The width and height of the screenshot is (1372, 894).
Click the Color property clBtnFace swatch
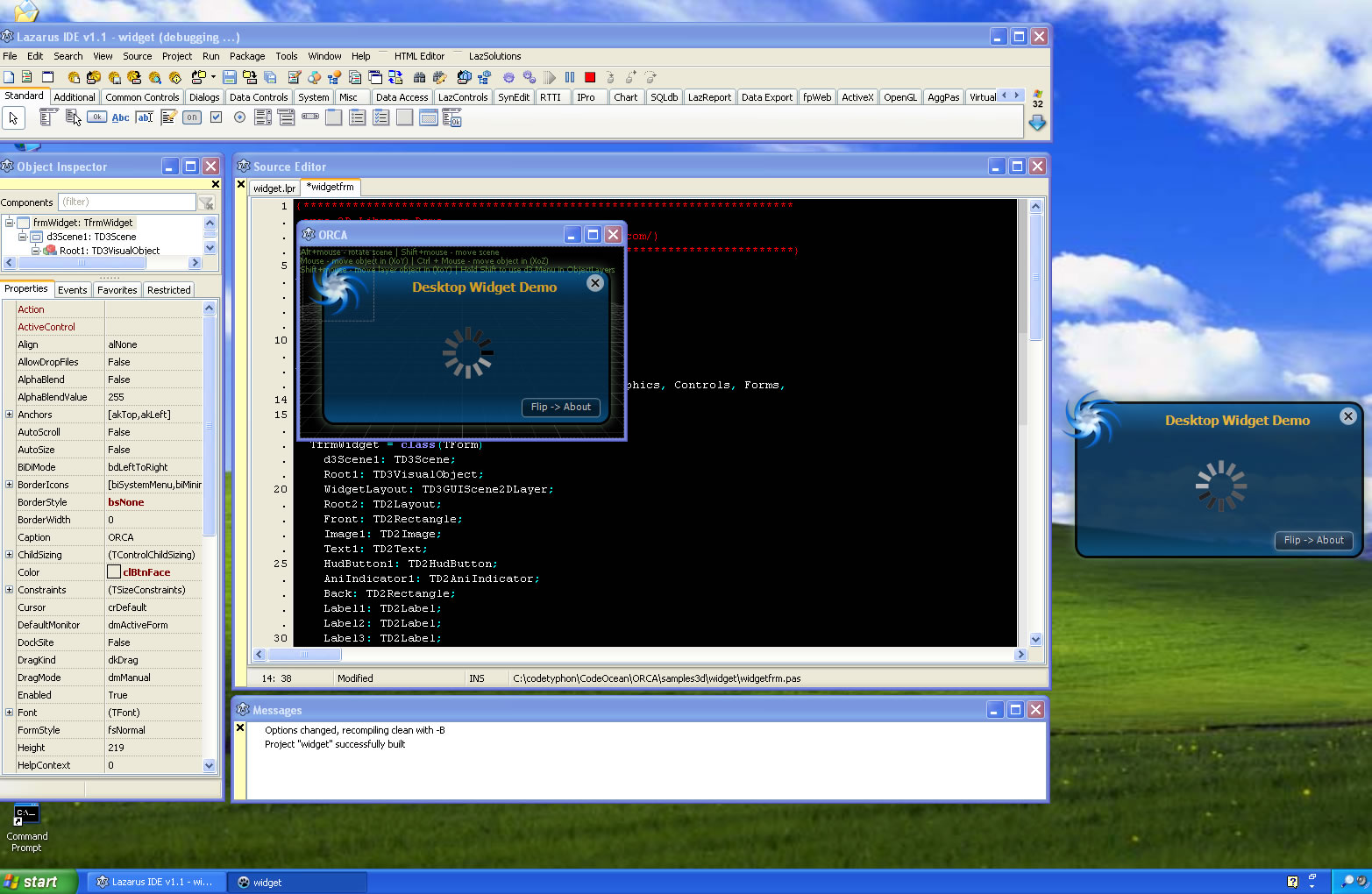tap(114, 572)
